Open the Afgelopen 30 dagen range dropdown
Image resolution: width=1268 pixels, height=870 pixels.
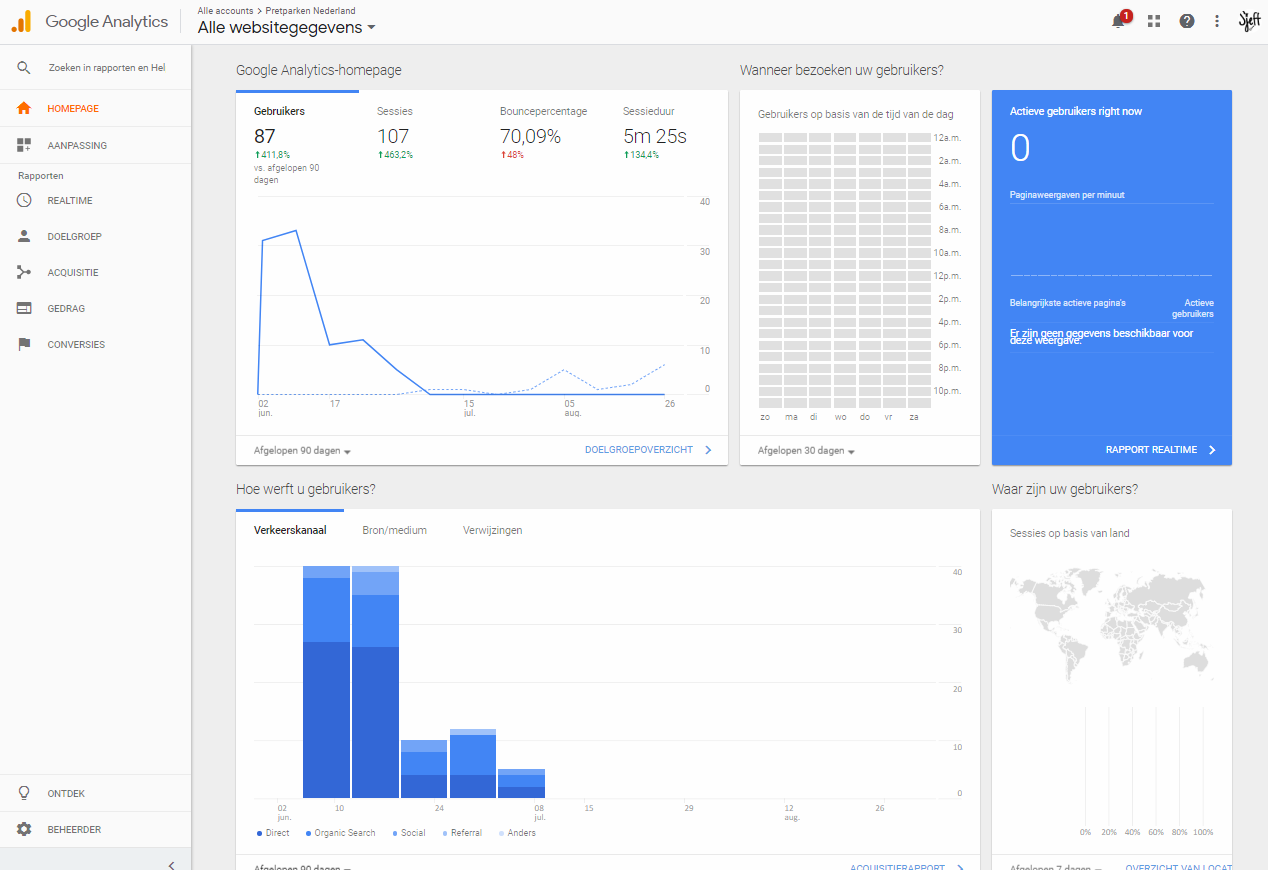[806, 451]
